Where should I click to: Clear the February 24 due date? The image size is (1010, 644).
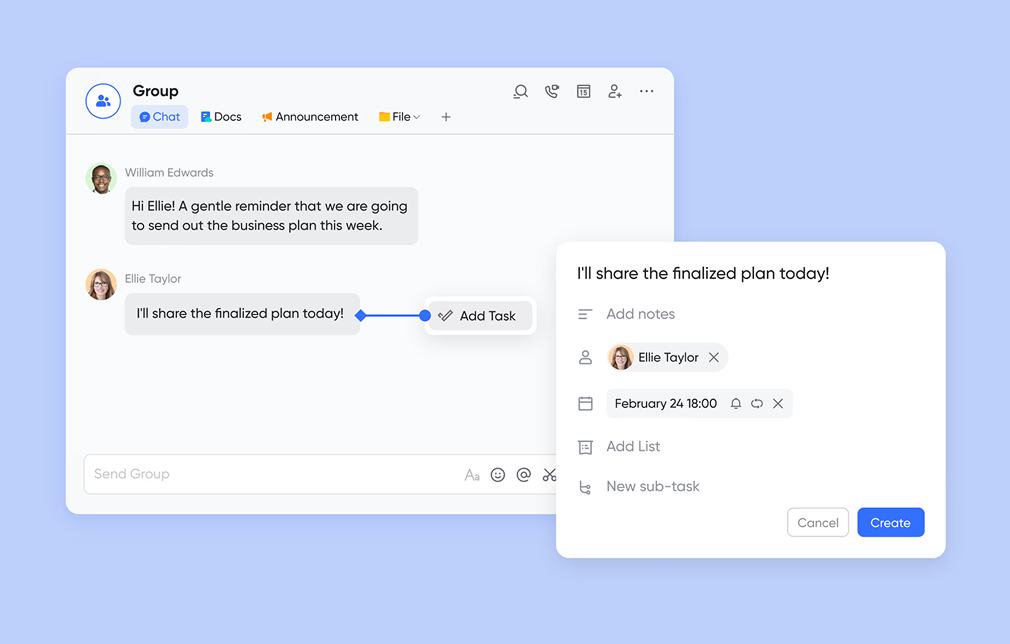pyautogui.click(x=778, y=404)
